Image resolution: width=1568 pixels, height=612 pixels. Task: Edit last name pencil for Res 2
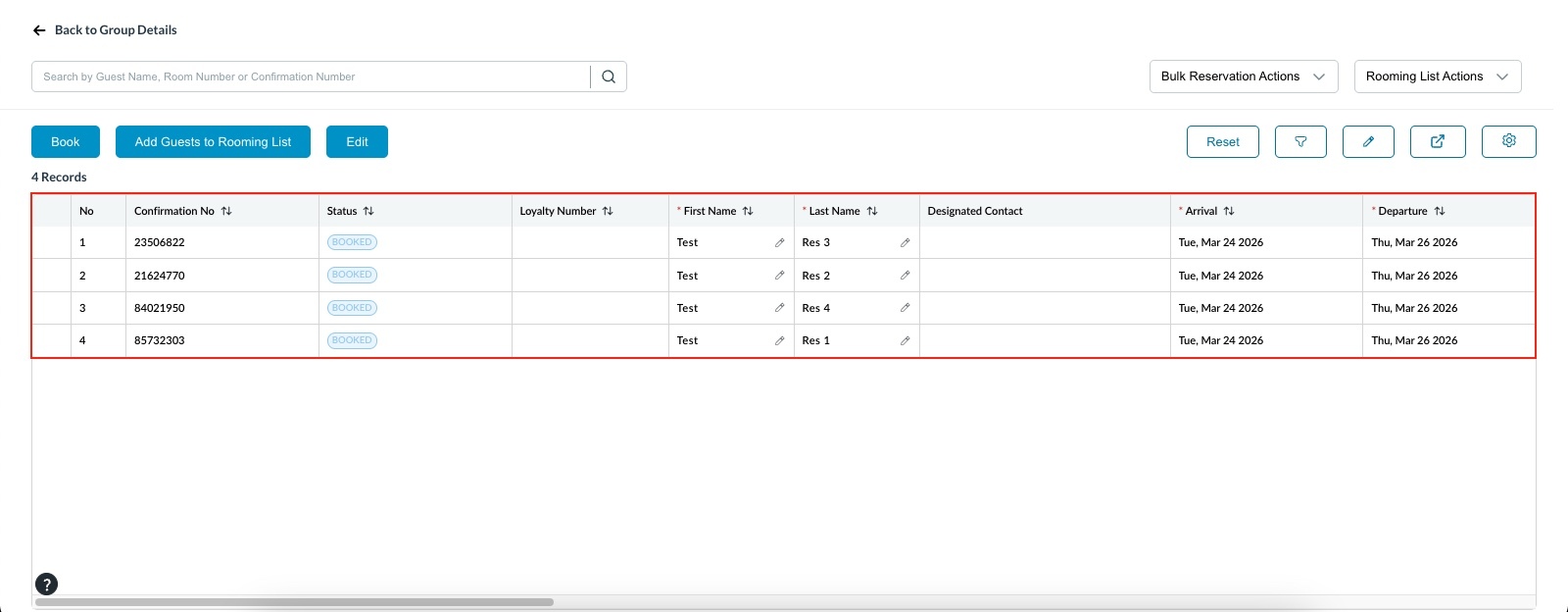(905, 276)
